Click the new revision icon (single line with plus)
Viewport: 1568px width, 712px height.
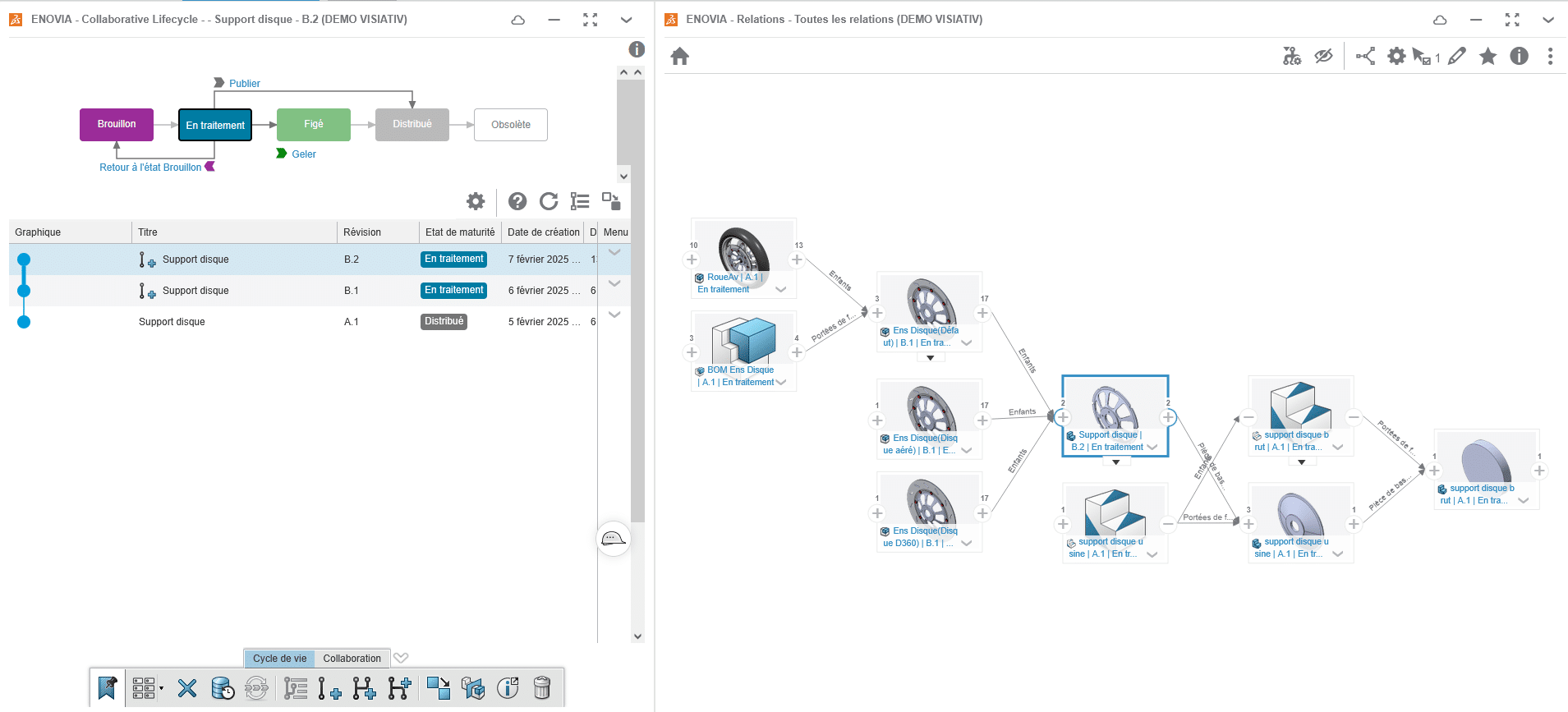click(x=329, y=688)
